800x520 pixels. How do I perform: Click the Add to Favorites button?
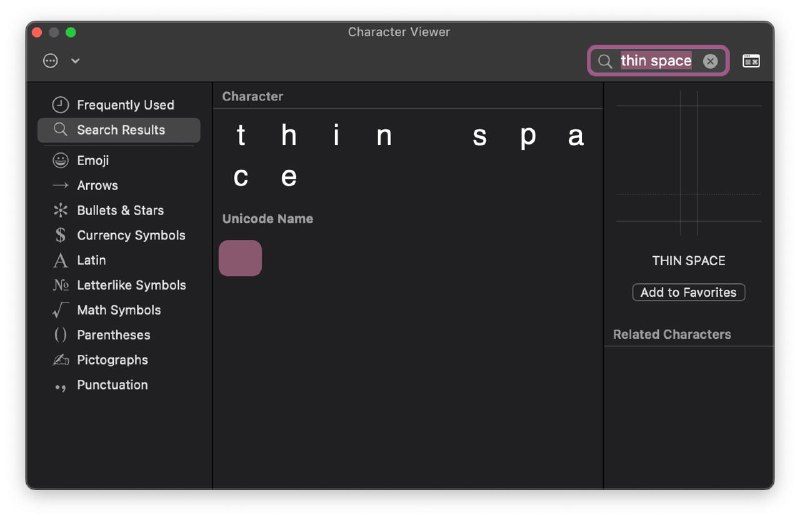pyautogui.click(x=688, y=292)
